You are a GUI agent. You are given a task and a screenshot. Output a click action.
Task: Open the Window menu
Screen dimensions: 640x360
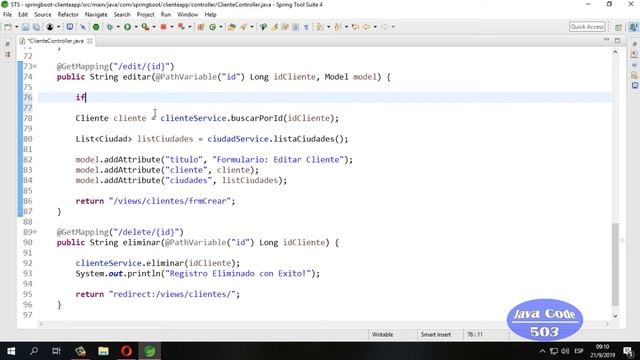(187, 15)
